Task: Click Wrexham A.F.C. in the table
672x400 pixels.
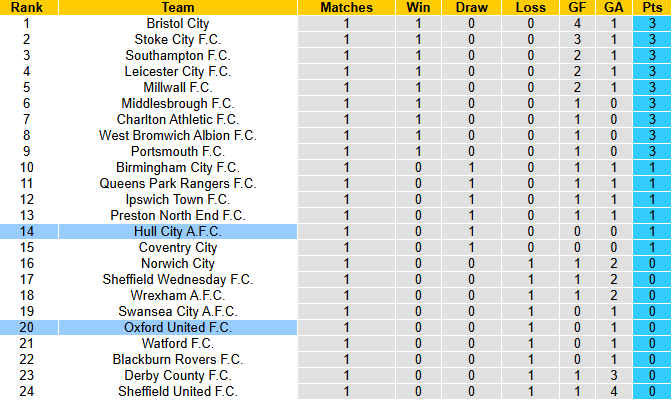Action: coord(178,295)
